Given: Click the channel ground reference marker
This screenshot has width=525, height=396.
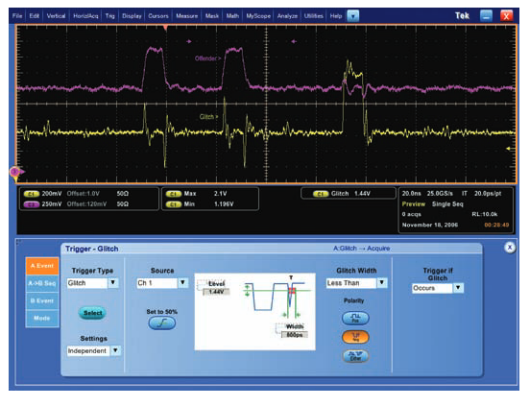Looking at the screenshot, I should 15,172.
